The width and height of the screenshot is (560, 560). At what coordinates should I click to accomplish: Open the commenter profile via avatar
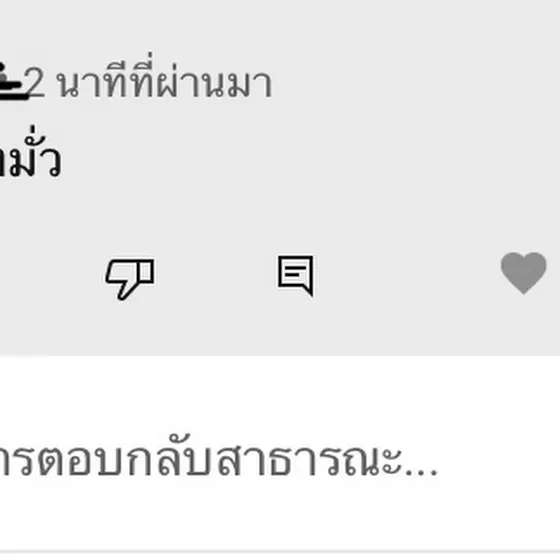coord(12,81)
